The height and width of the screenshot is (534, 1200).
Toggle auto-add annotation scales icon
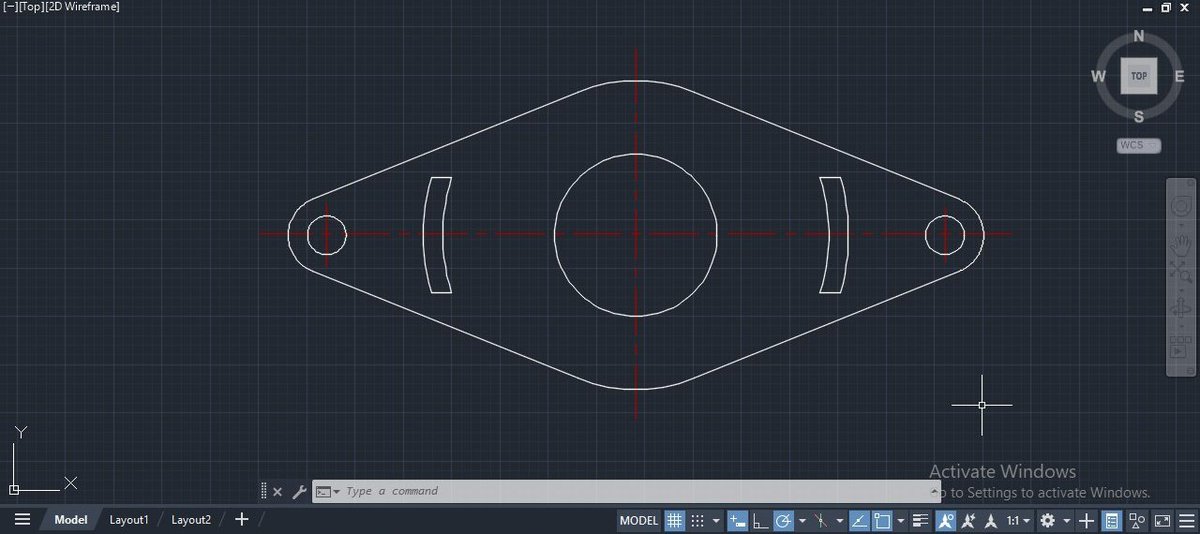click(968, 520)
